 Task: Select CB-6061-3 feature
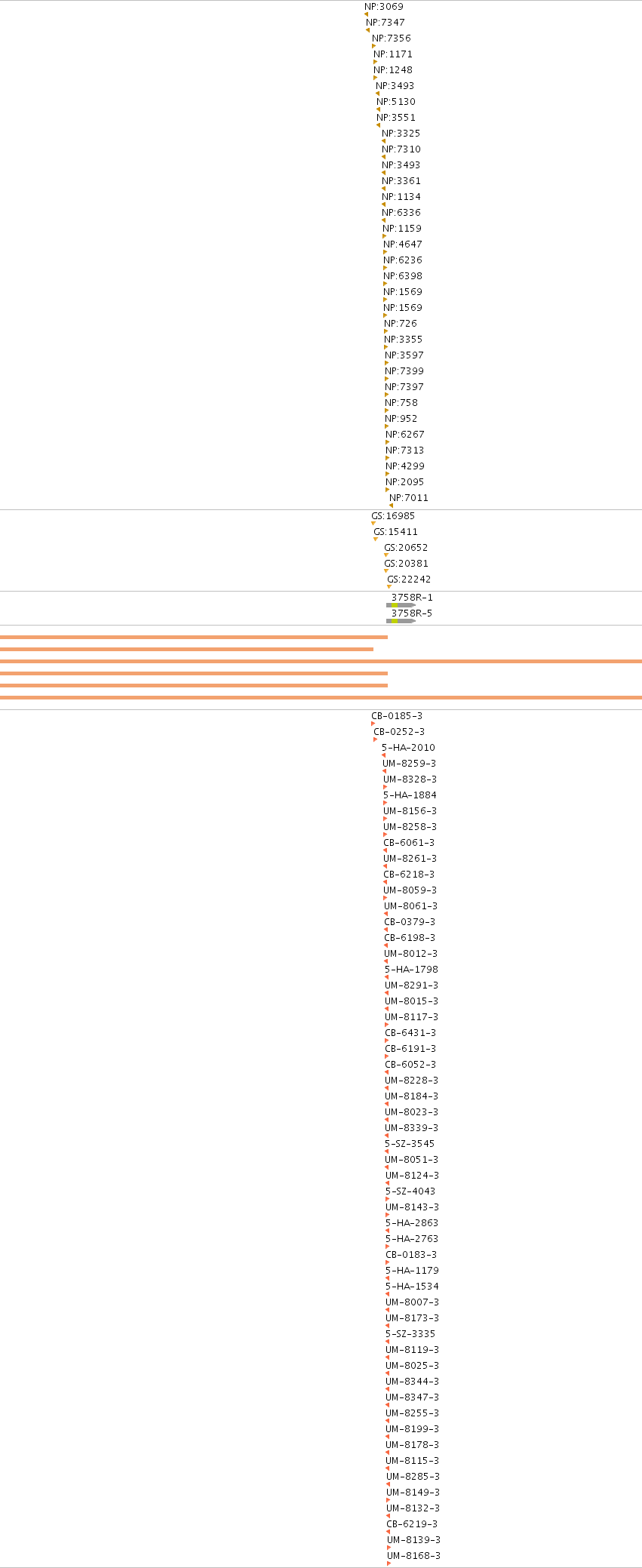click(x=409, y=843)
